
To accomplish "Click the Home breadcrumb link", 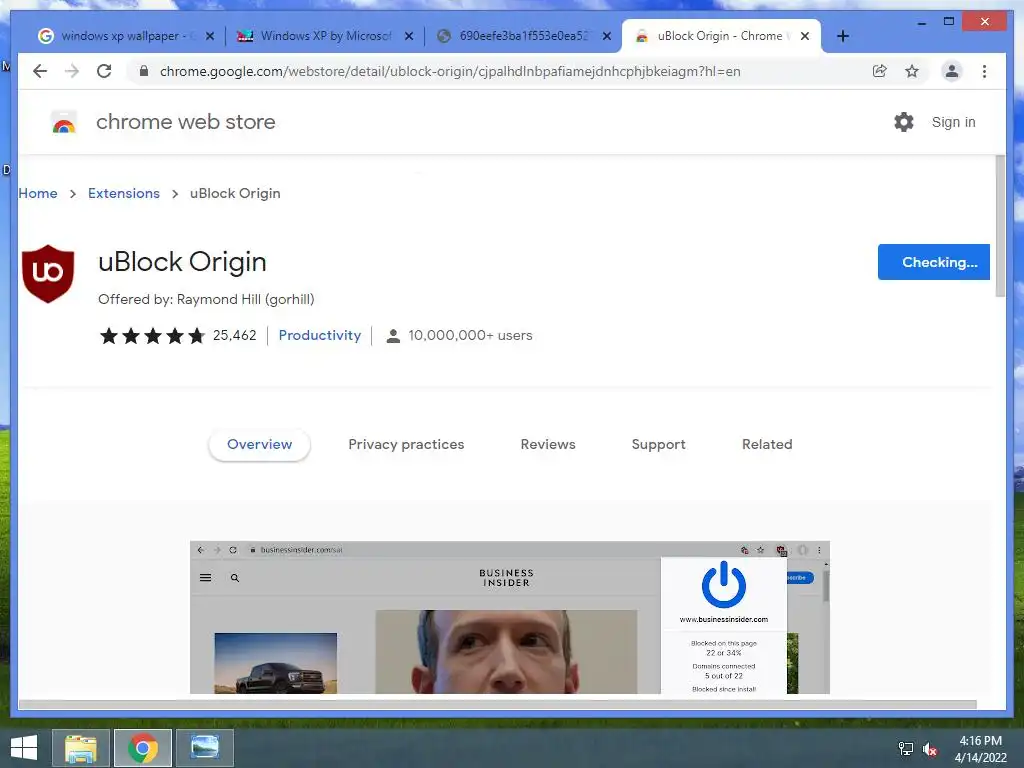I will (x=38, y=193).
